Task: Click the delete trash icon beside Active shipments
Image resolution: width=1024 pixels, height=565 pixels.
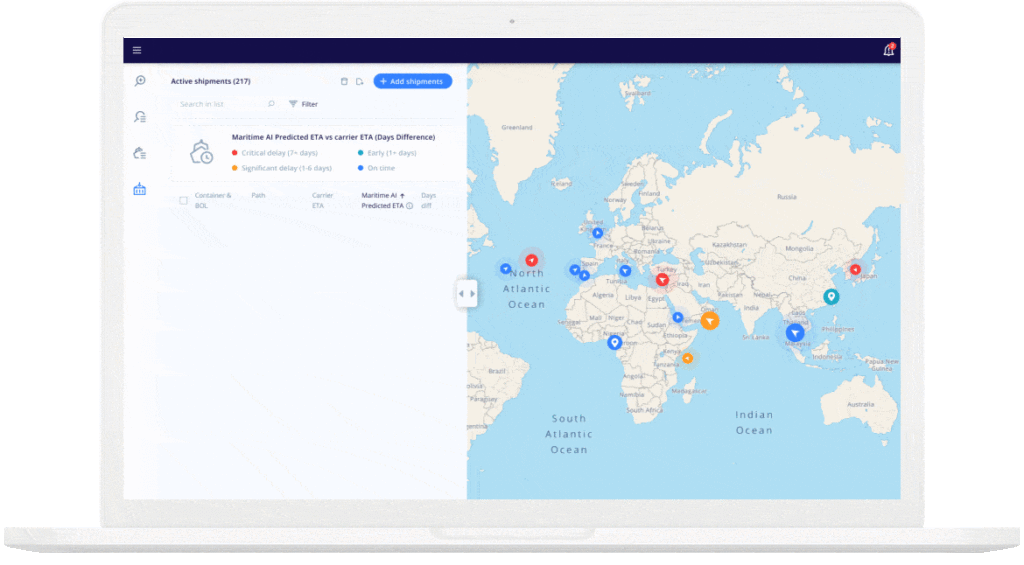Action: click(344, 81)
